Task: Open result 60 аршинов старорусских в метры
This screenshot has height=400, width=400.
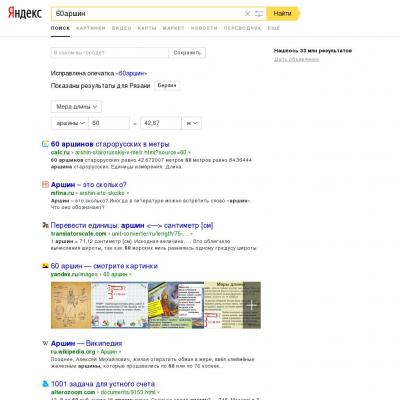Action: [110, 144]
